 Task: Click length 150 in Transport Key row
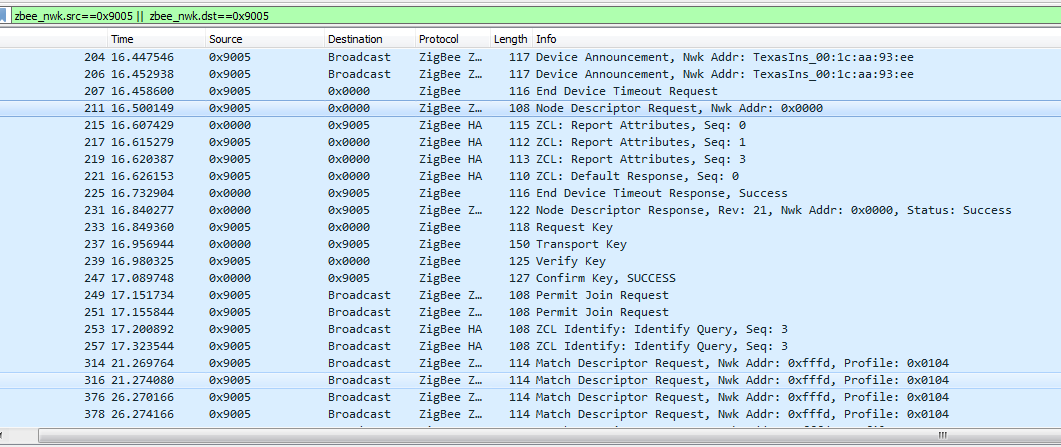[520, 244]
